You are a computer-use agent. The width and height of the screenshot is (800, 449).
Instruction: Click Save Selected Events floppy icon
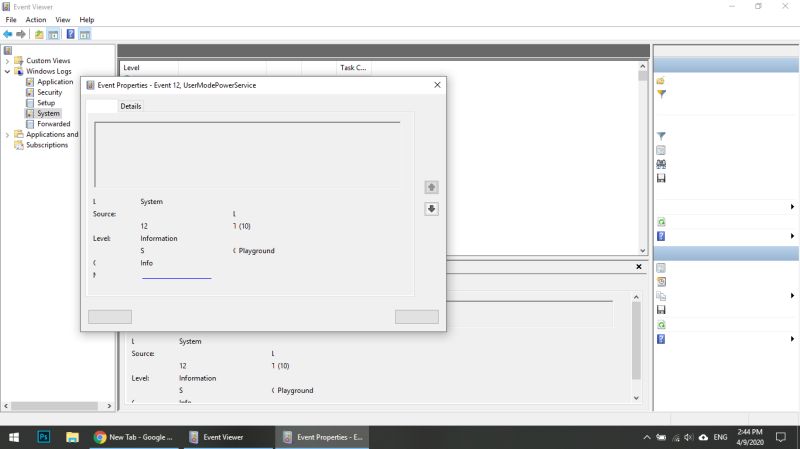pyautogui.click(x=661, y=310)
